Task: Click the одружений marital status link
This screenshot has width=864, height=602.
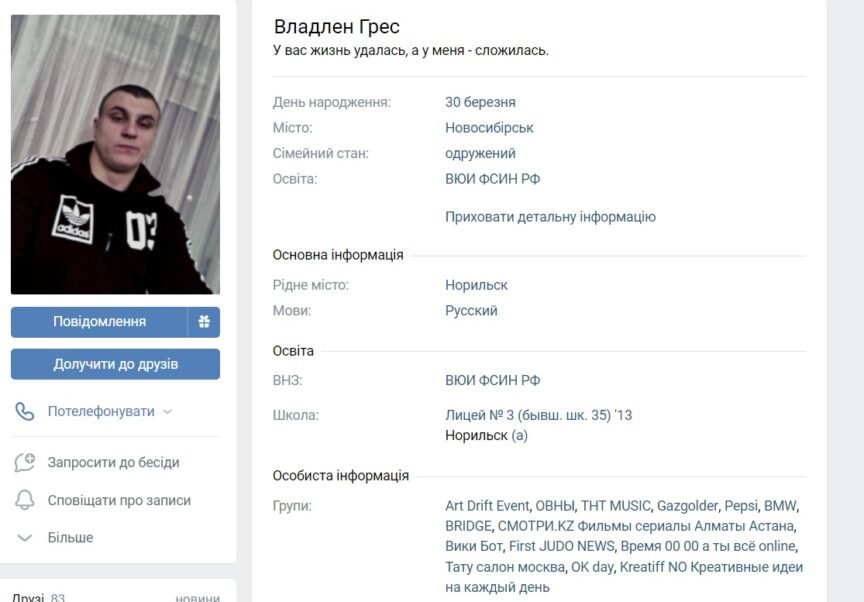Action: click(x=480, y=153)
